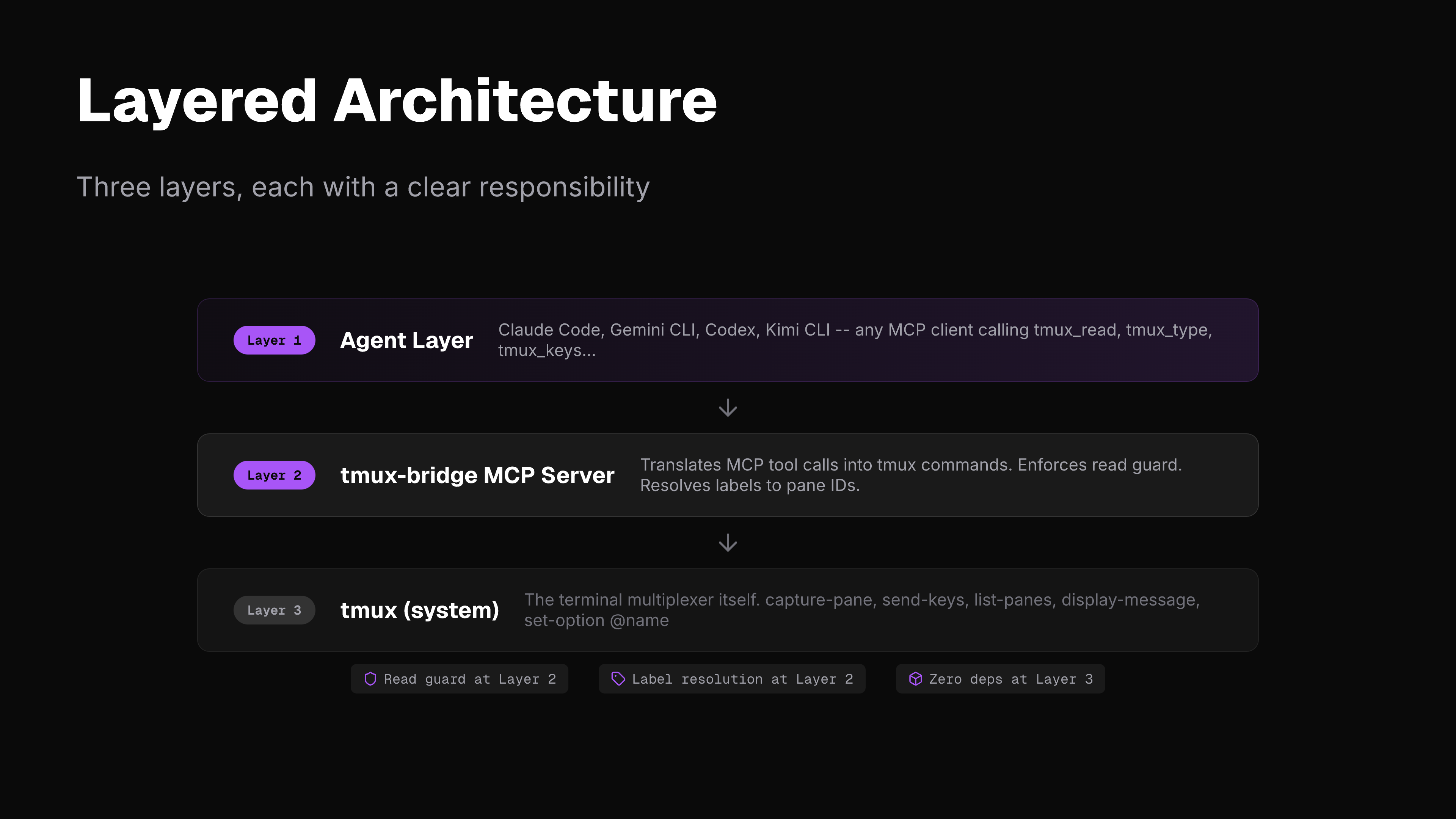Click the tag icon beside Label resolution

(x=618, y=679)
